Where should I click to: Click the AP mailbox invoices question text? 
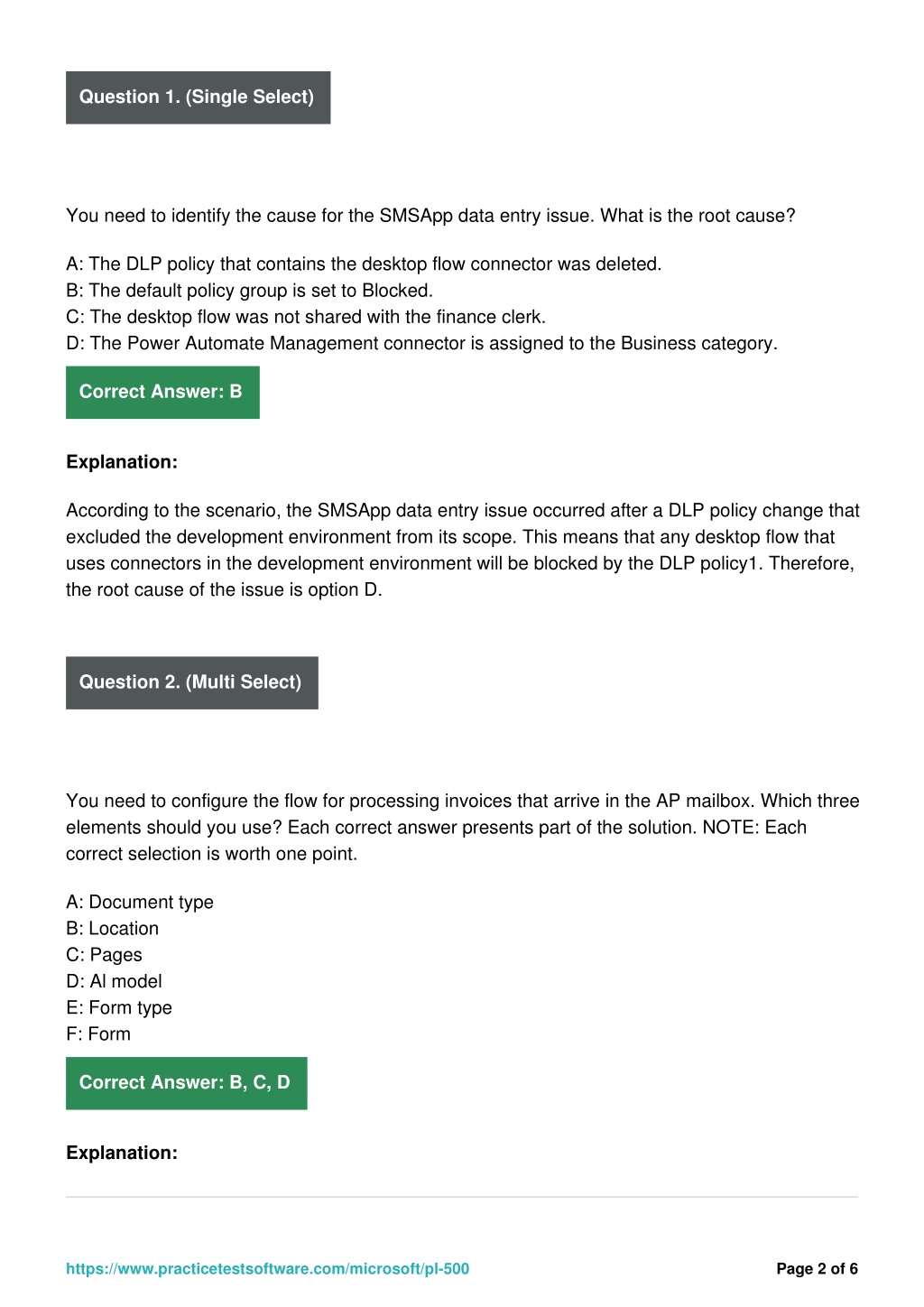click(x=462, y=827)
